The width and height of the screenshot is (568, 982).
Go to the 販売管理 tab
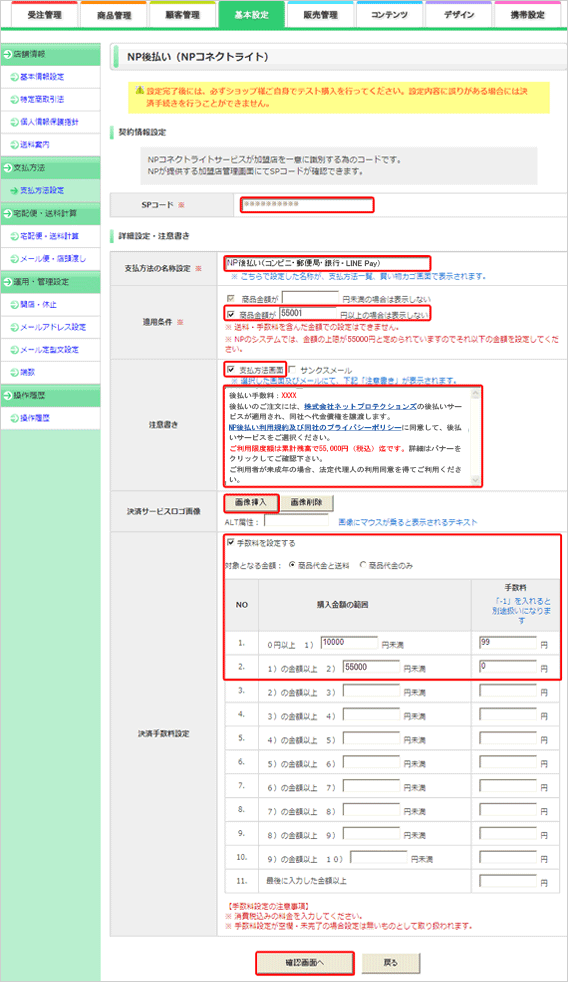320,15
